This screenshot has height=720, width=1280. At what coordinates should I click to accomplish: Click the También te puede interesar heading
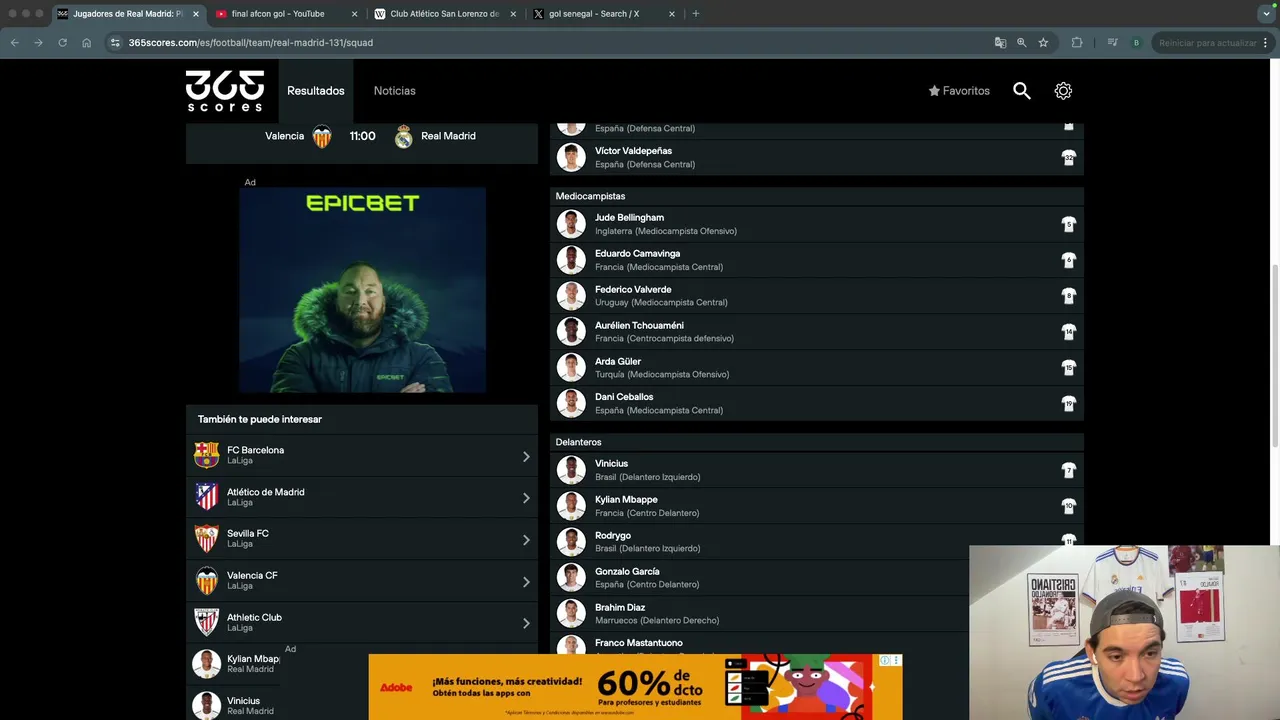(260, 419)
